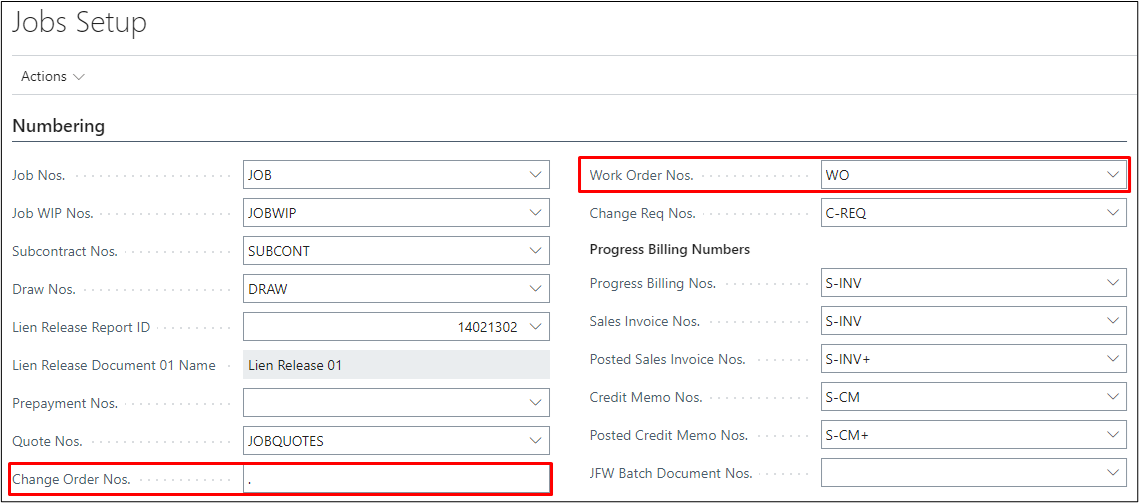This screenshot has height=503, width=1139.
Task: Click into the Change Order Nos. field
Action: coord(396,479)
